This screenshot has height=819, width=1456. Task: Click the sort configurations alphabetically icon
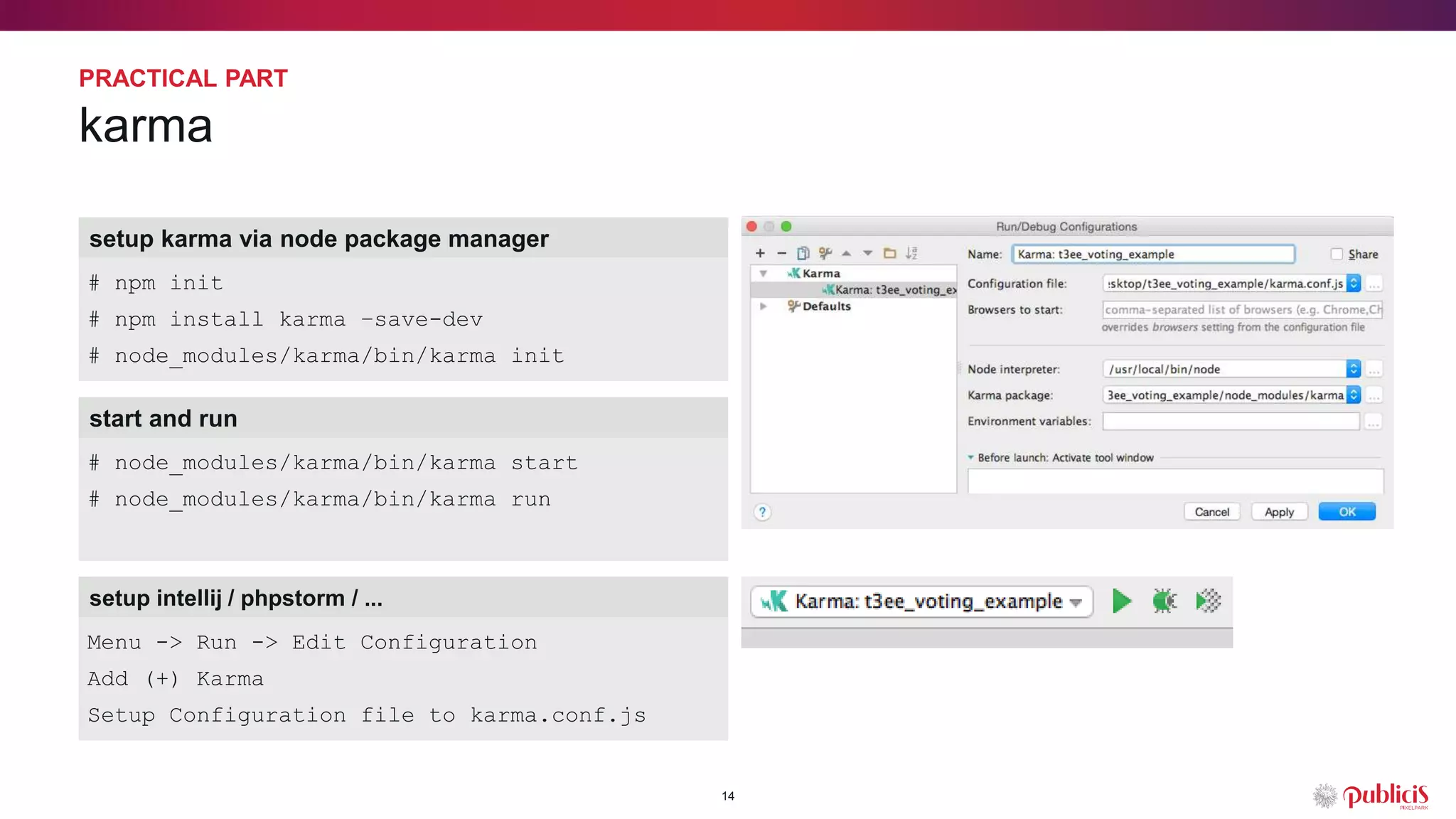click(x=911, y=253)
